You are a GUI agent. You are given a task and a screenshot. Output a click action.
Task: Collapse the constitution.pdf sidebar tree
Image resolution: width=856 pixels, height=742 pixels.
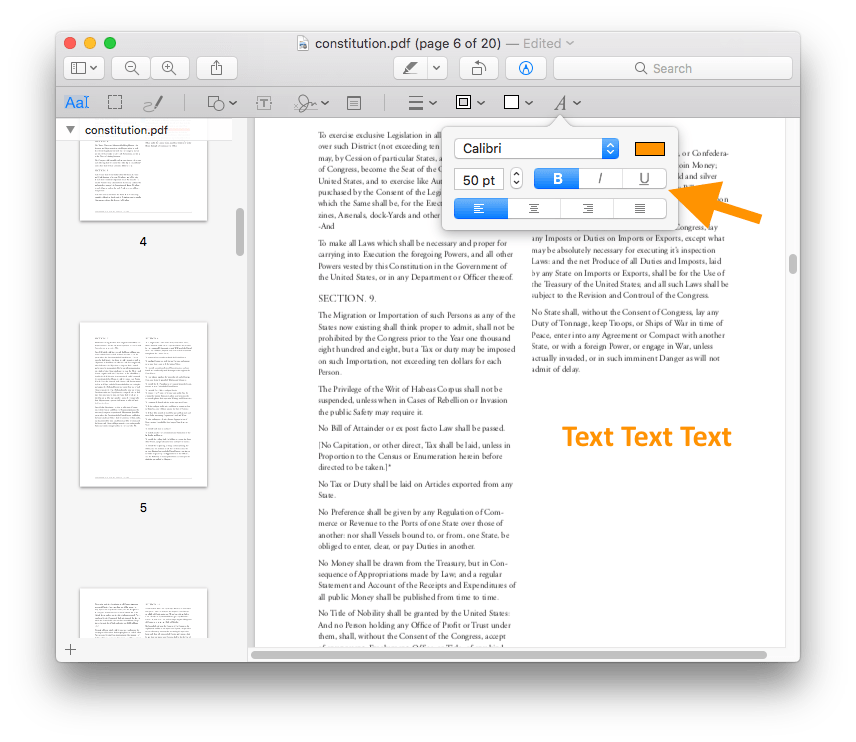pos(70,130)
